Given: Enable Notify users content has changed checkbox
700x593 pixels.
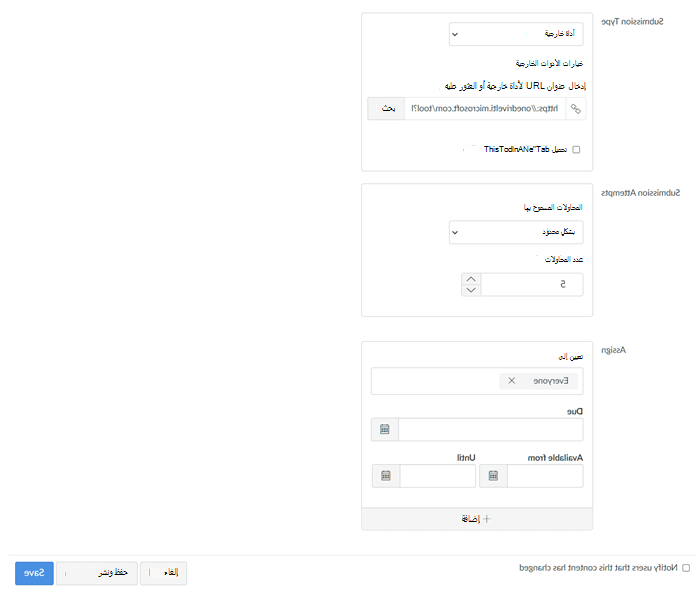Looking at the screenshot, I should (686, 568).
